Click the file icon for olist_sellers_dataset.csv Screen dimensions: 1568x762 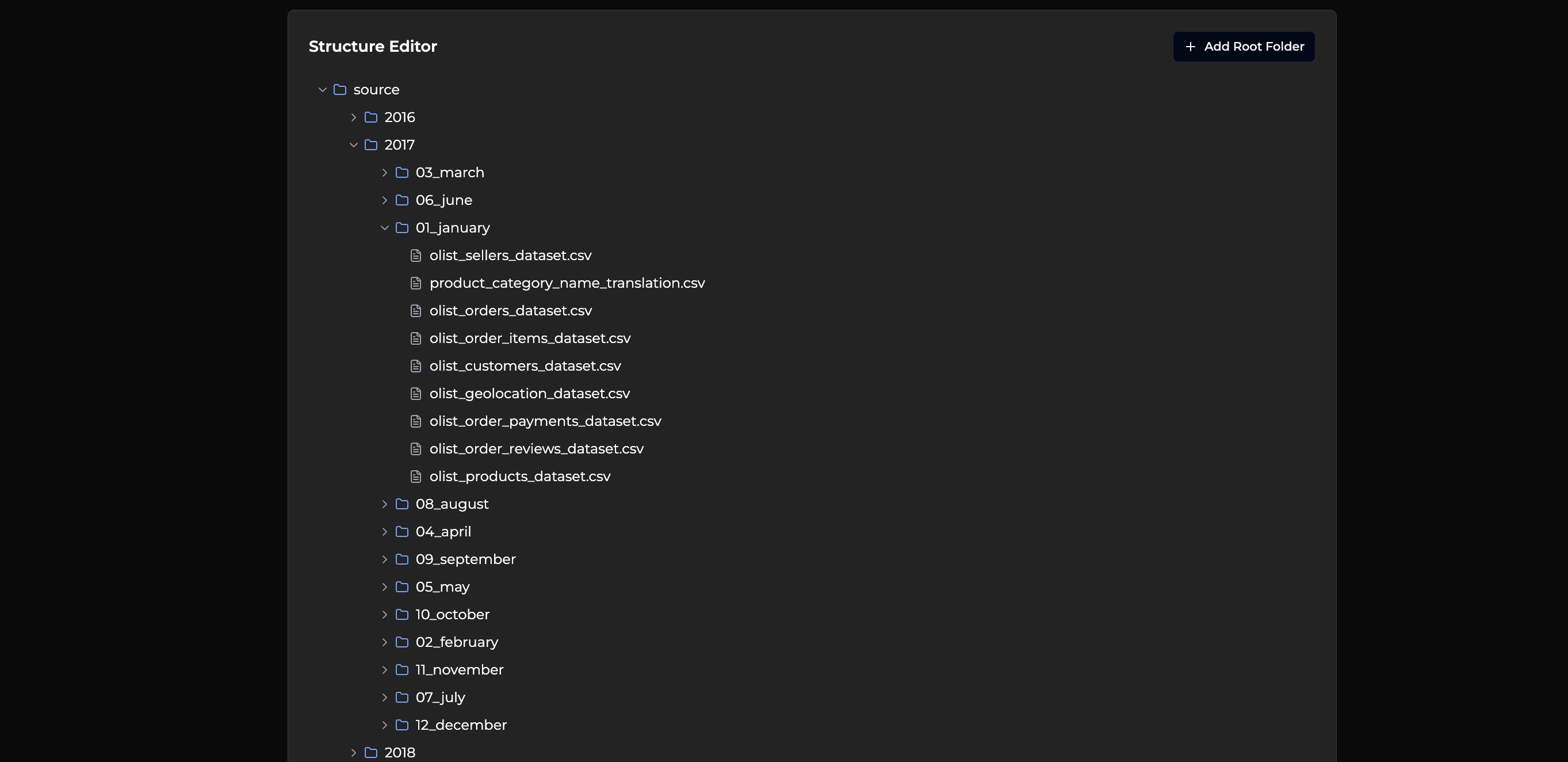coord(416,255)
